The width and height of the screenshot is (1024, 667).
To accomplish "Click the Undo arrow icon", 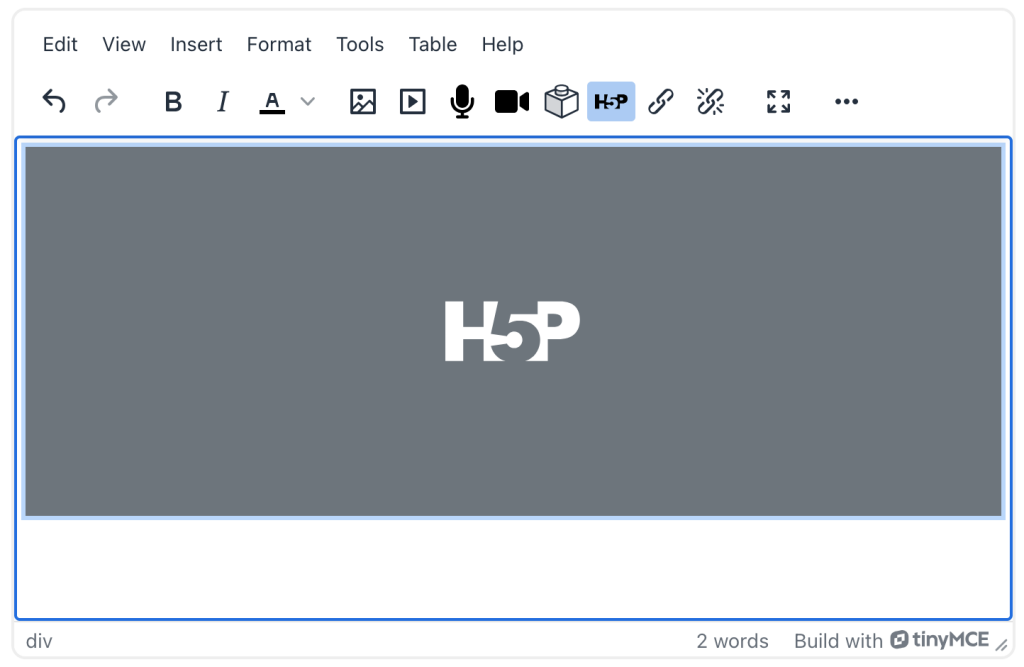I will click(x=54, y=101).
